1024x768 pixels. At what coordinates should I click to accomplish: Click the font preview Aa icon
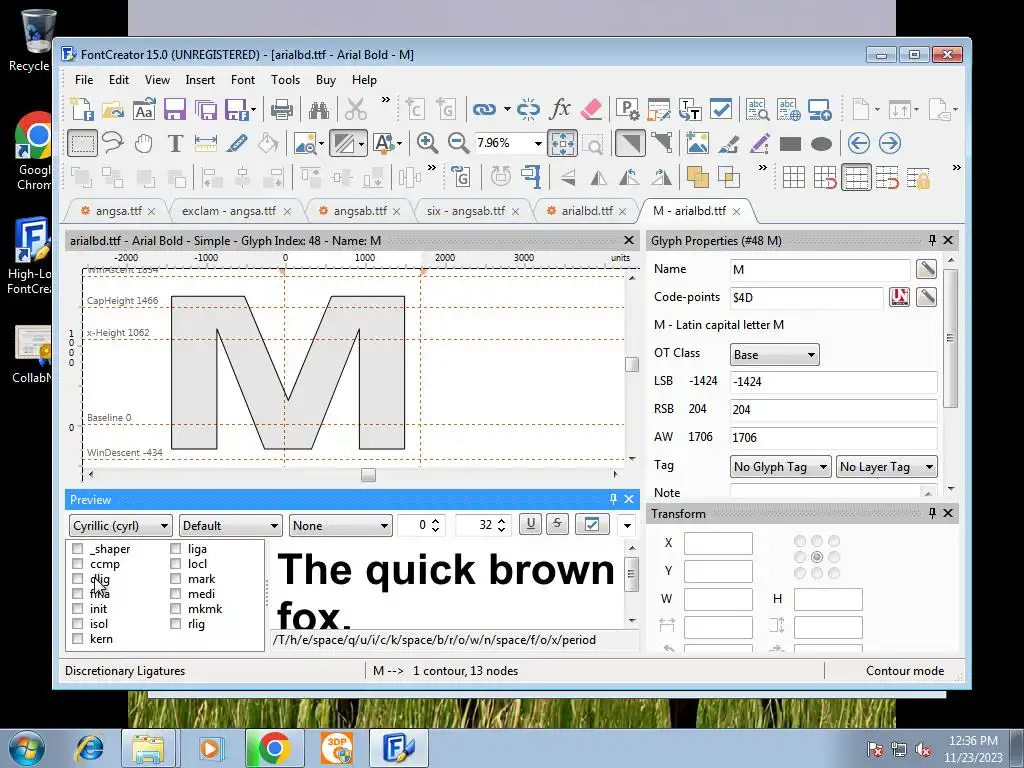144,109
